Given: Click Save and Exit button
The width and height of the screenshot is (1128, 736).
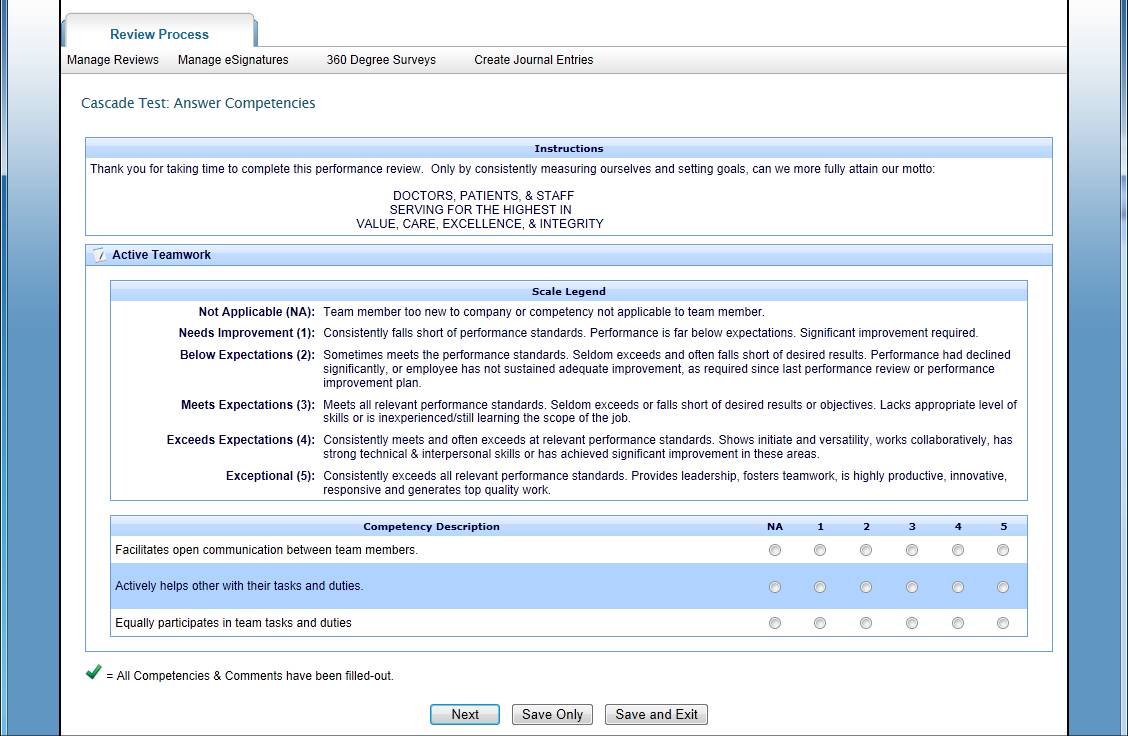Looking at the screenshot, I should tap(656, 714).
